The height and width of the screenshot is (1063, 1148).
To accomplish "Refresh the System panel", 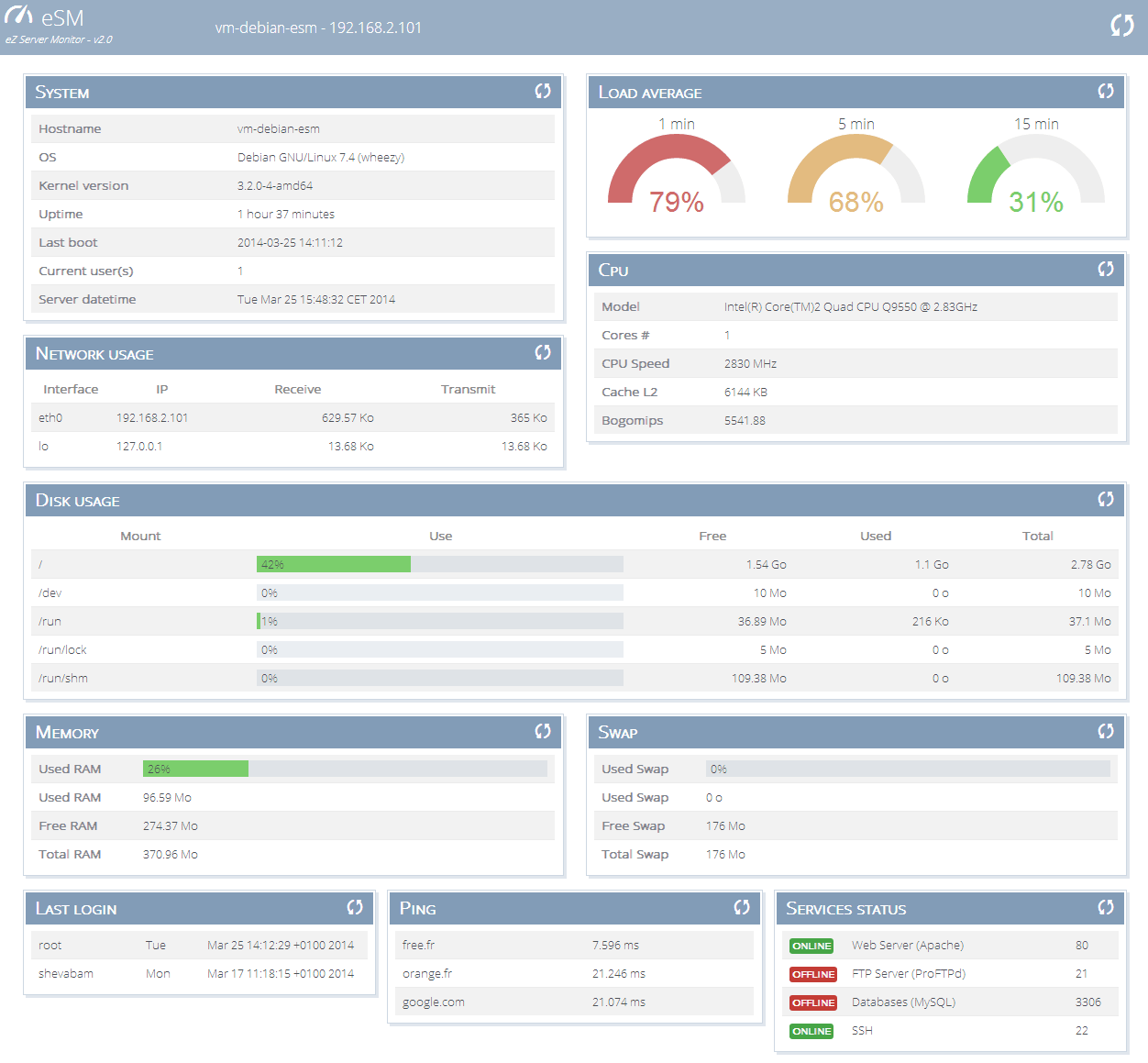I will click(543, 91).
